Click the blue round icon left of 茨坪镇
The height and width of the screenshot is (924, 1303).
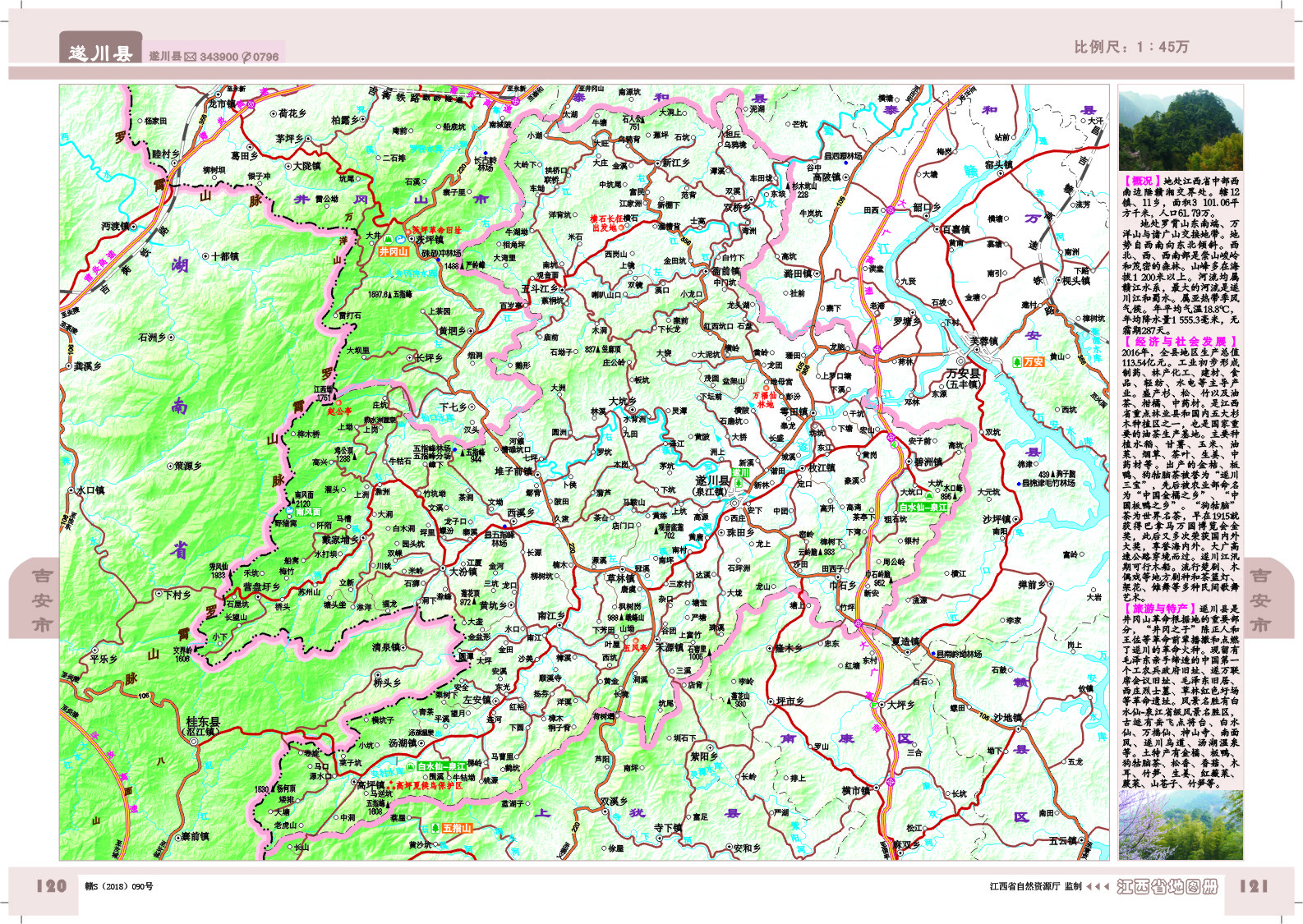pyautogui.click(x=402, y=239)
